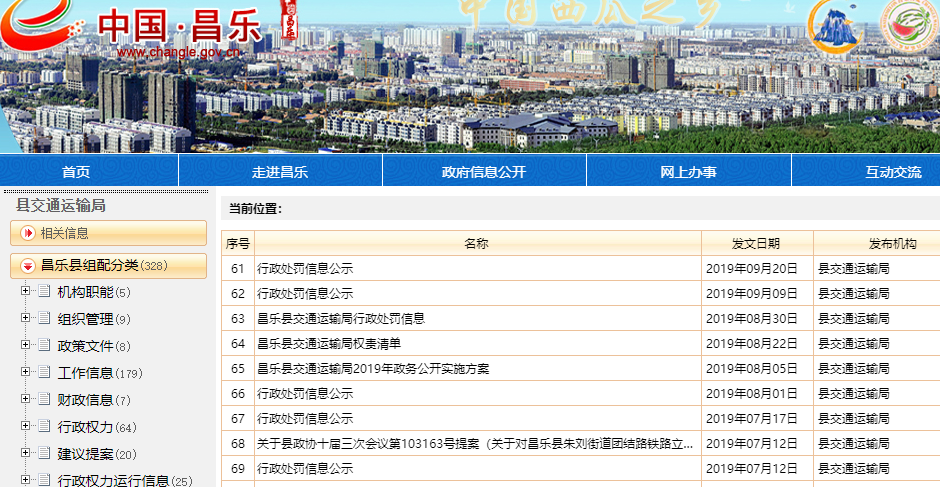940x487 pixels.
Task: Click the red down-arrow icon beside 昌乐县组配分类
Action: pyautogui.click(x=27, y=266)
